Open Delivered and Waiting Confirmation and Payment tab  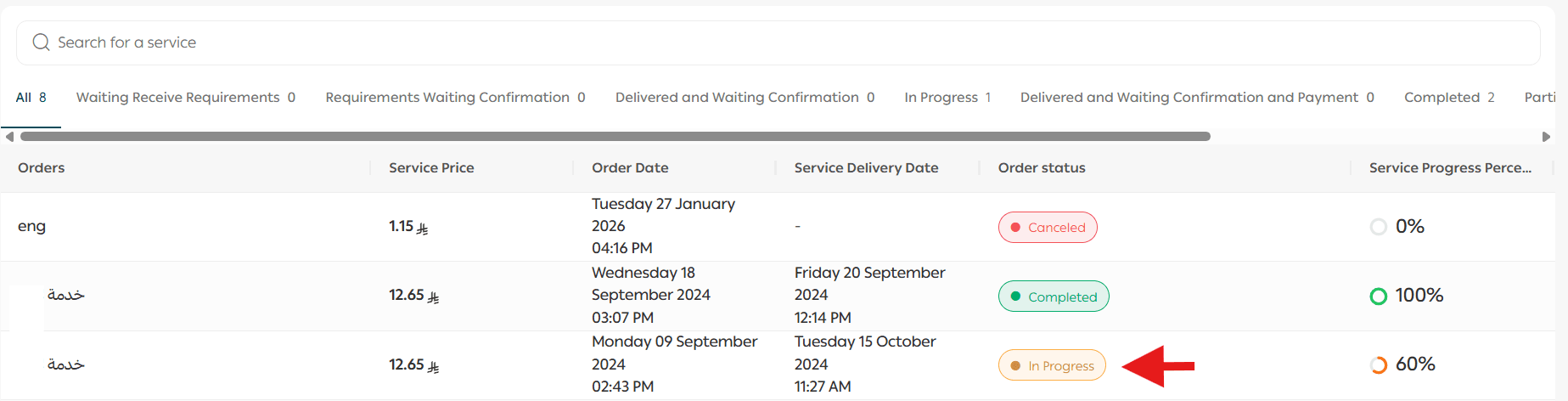click(x=1197, y=98)
